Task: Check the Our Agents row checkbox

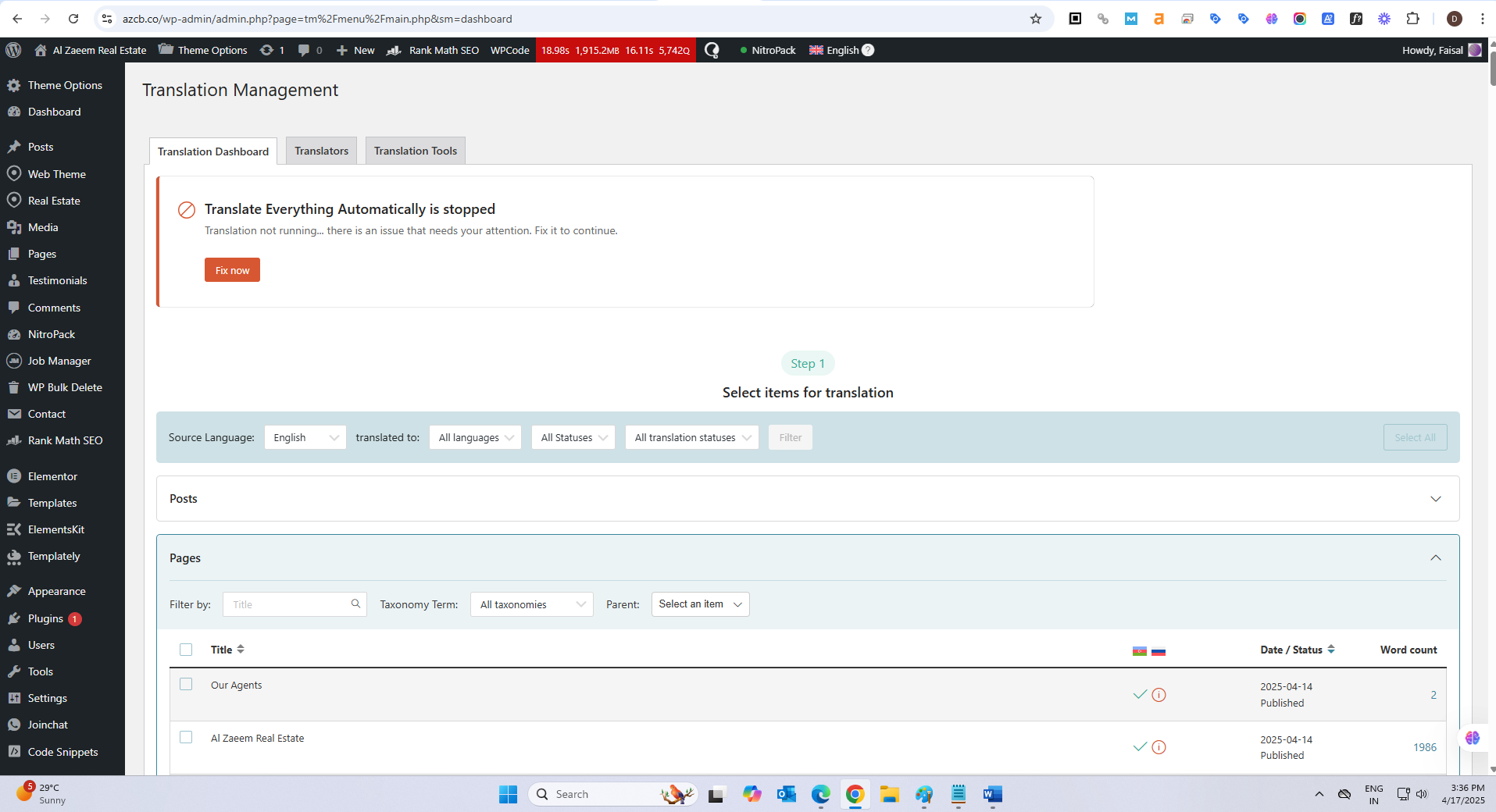Action: coord(186,684)
